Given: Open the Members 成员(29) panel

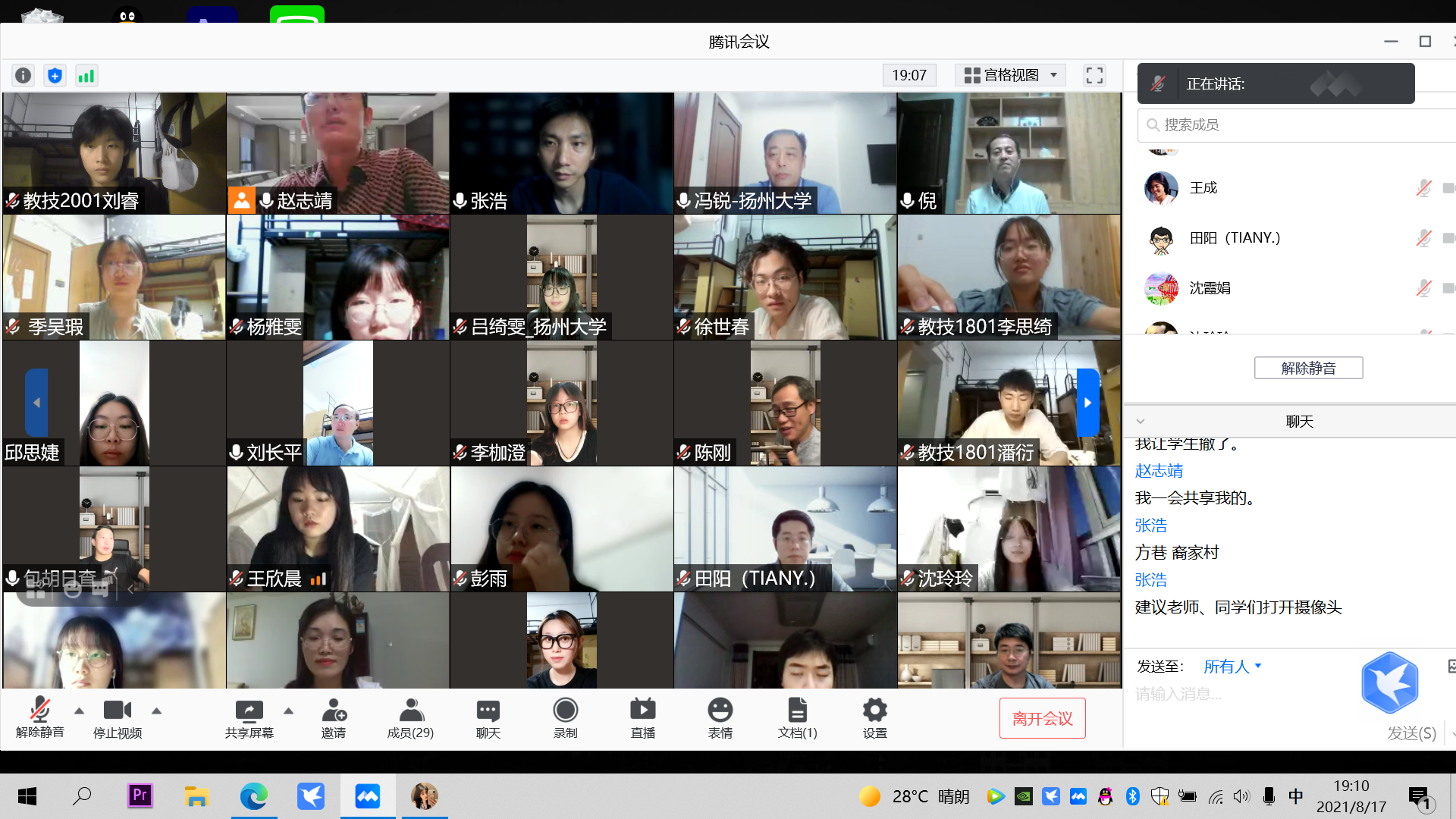Looking at the screenshot, I should point(410,717).
